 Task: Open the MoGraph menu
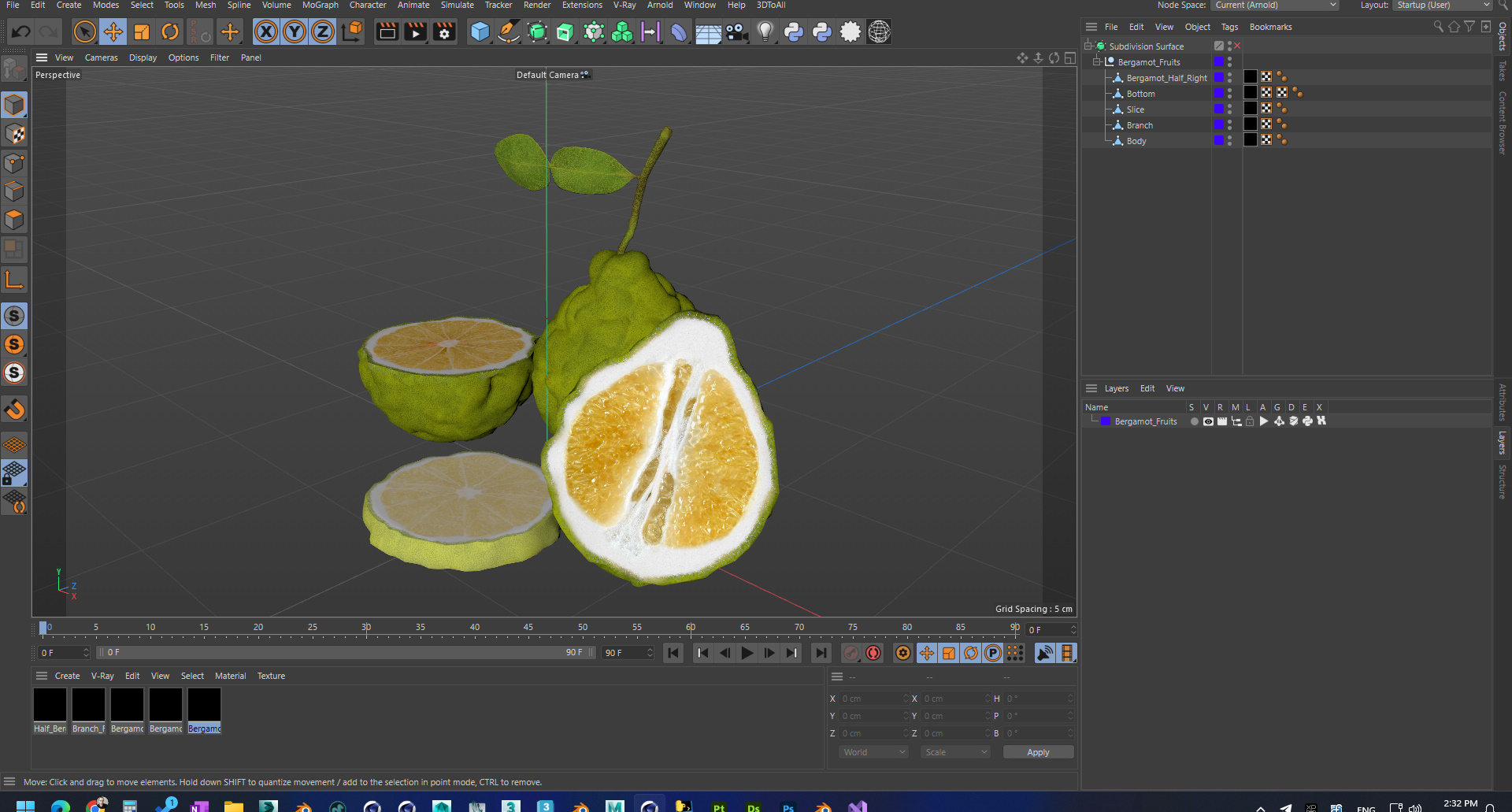click(320, 6)
